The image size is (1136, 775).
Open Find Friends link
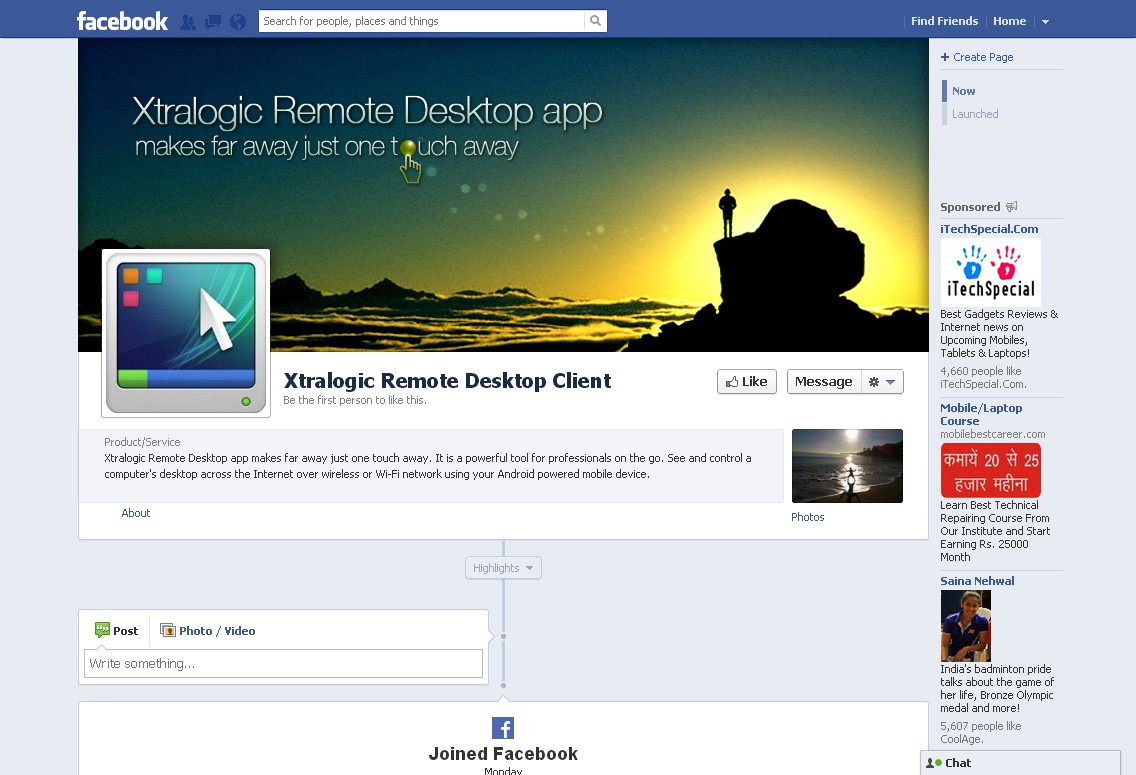click(x=944, y=21)
